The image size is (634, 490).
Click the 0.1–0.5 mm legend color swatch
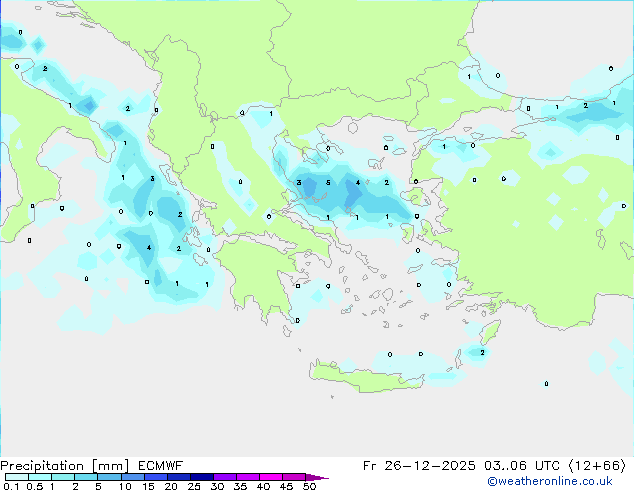click(17, 477)
